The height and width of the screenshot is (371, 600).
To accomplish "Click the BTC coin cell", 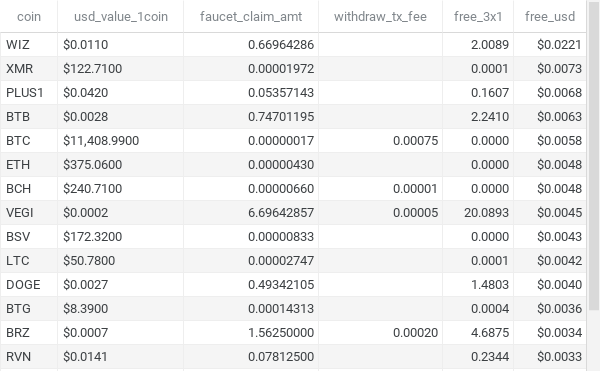I will tap(29, 141).
